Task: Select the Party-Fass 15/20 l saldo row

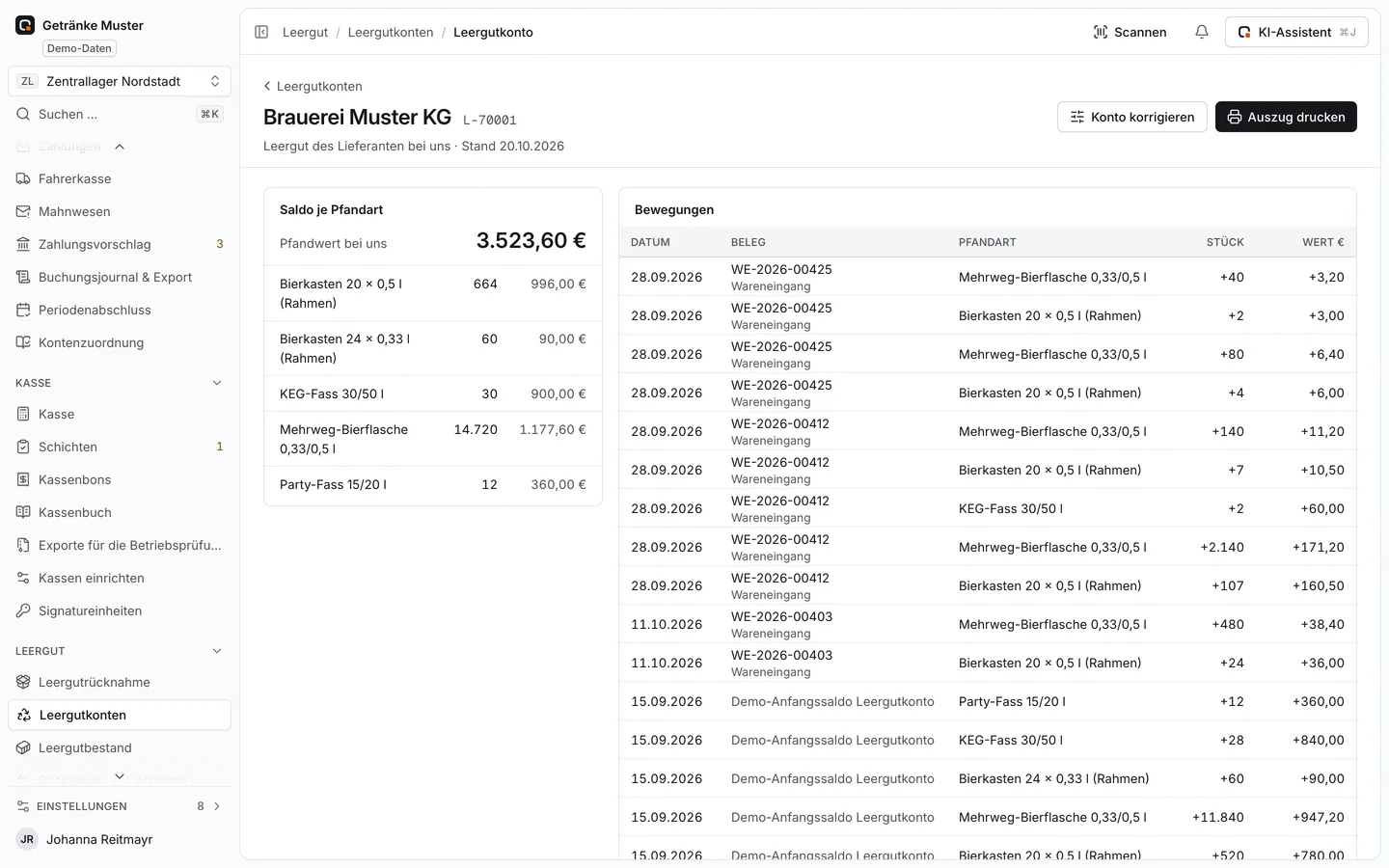Action: click(433, 484)
